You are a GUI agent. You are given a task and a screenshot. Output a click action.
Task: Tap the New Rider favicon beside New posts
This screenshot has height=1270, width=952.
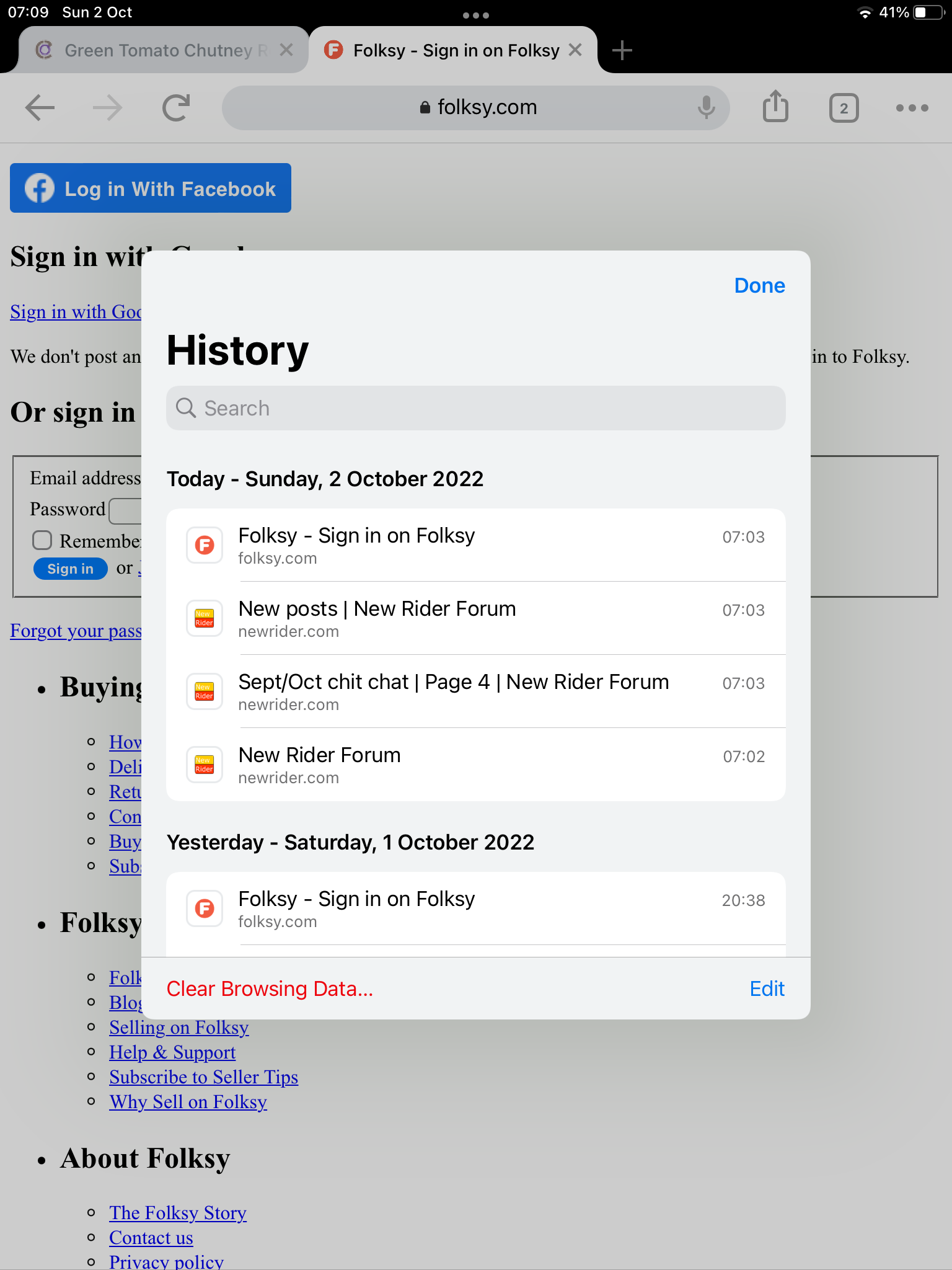point(205,618)
